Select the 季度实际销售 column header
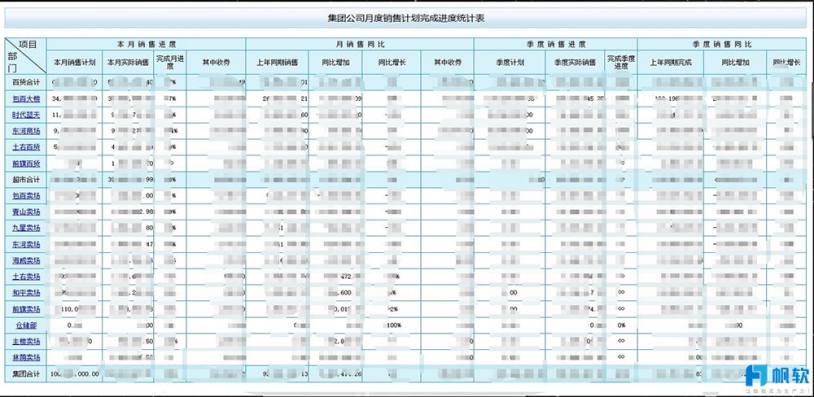 pyautogui.click(x=575, y=62)
